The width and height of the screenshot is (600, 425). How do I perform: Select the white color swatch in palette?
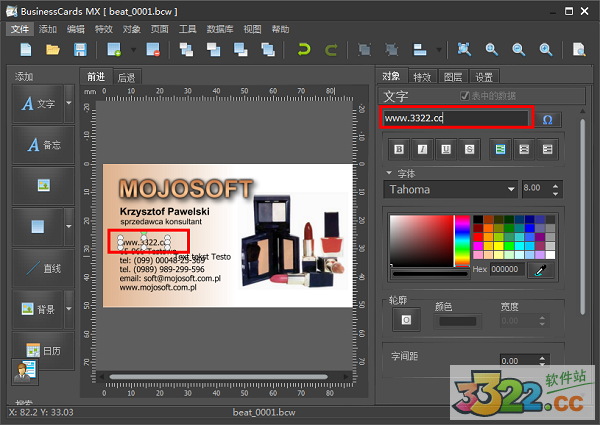[550, 255]
